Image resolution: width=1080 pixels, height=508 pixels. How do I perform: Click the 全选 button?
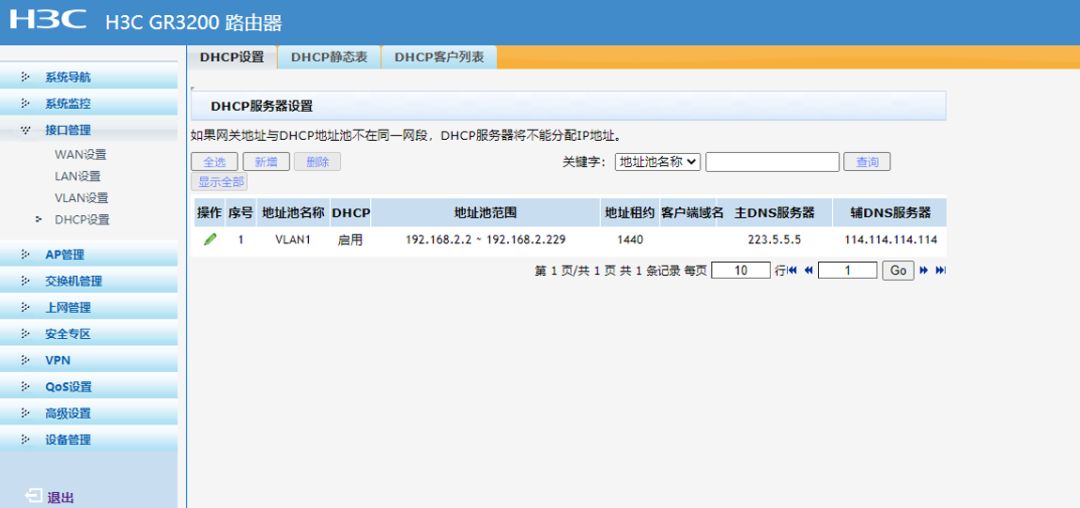(x=214, y=162)
